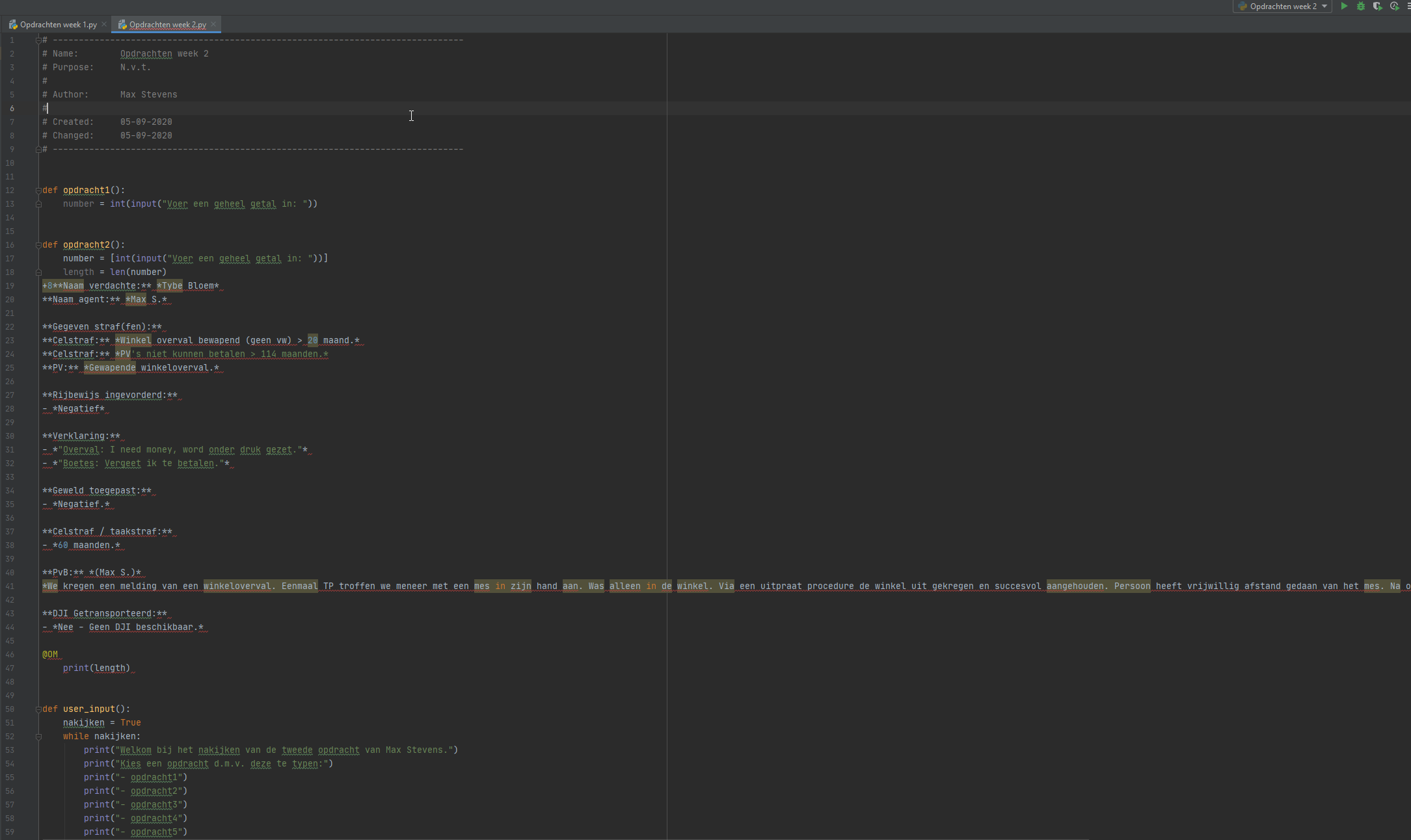The image size is (1411, 840).
Task: Start debugging with the green bug icon
Action: tap(1361, 7)
